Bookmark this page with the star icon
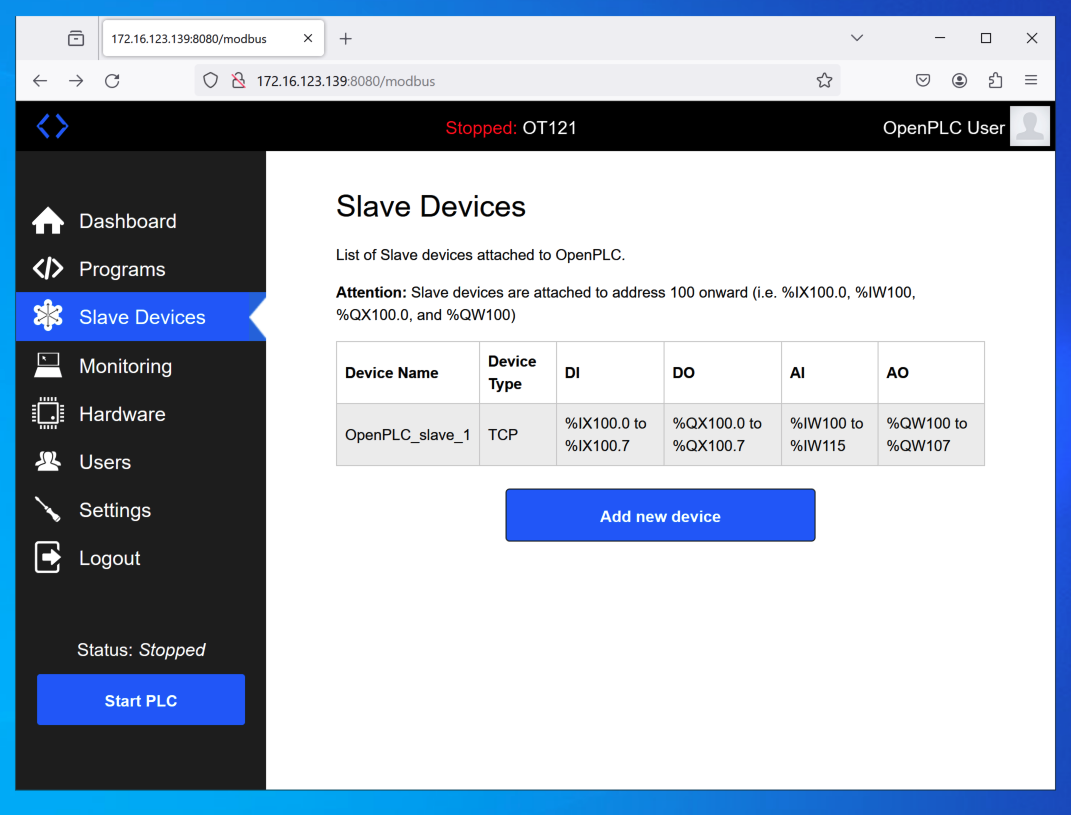 coord(824,81)
